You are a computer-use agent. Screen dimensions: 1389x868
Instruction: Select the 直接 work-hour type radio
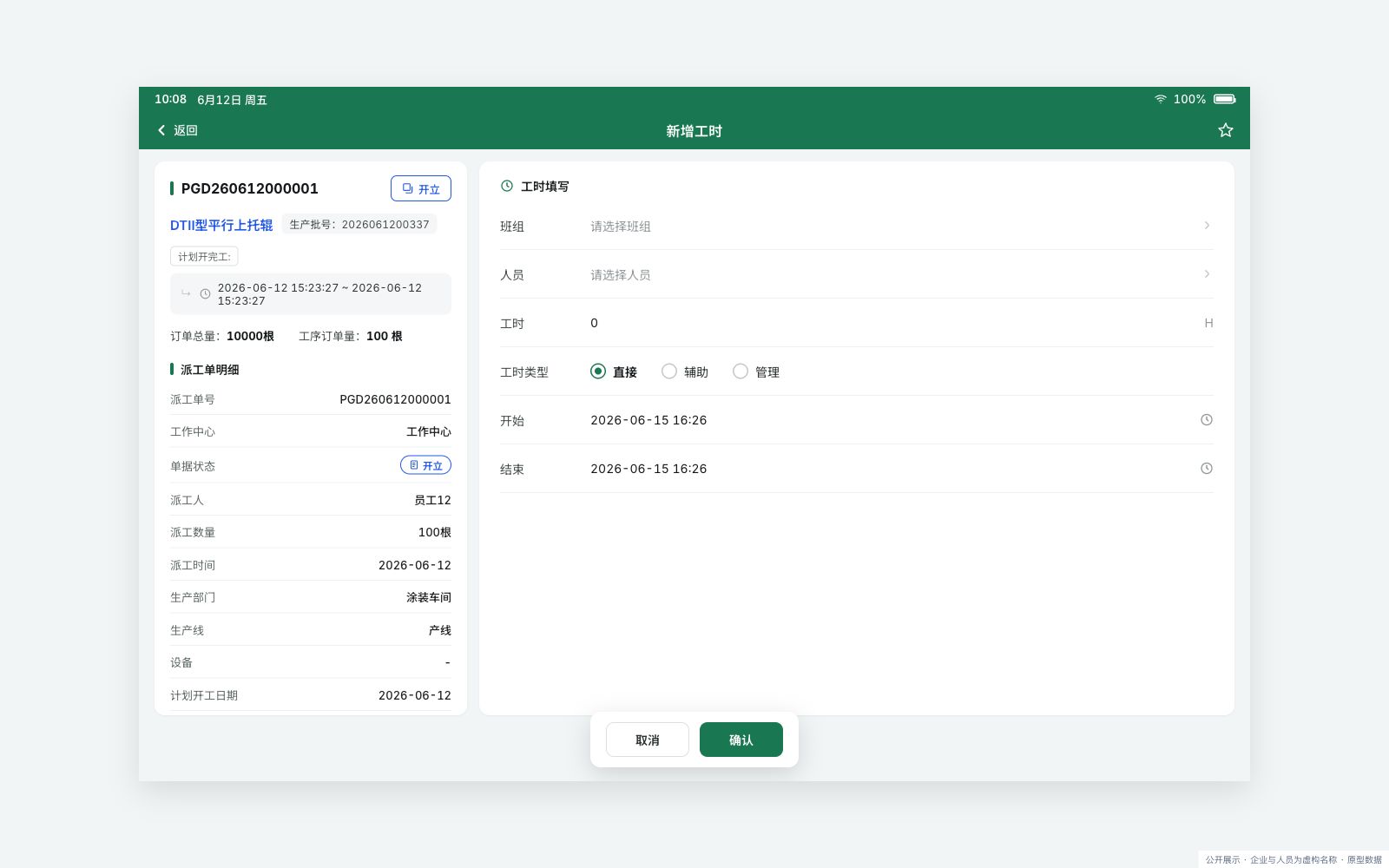coord(598,372)
